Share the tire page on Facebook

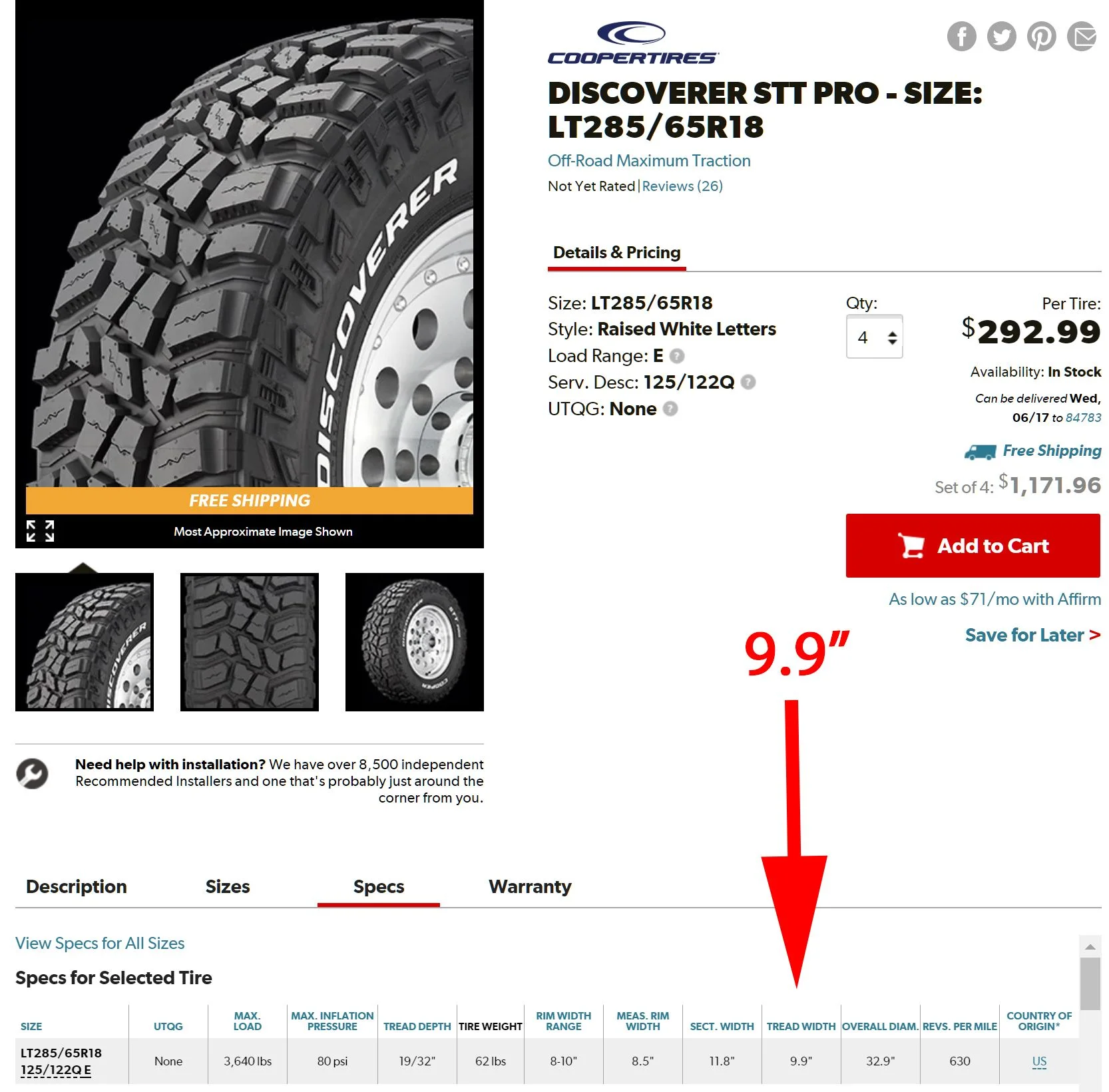(961, 36)
